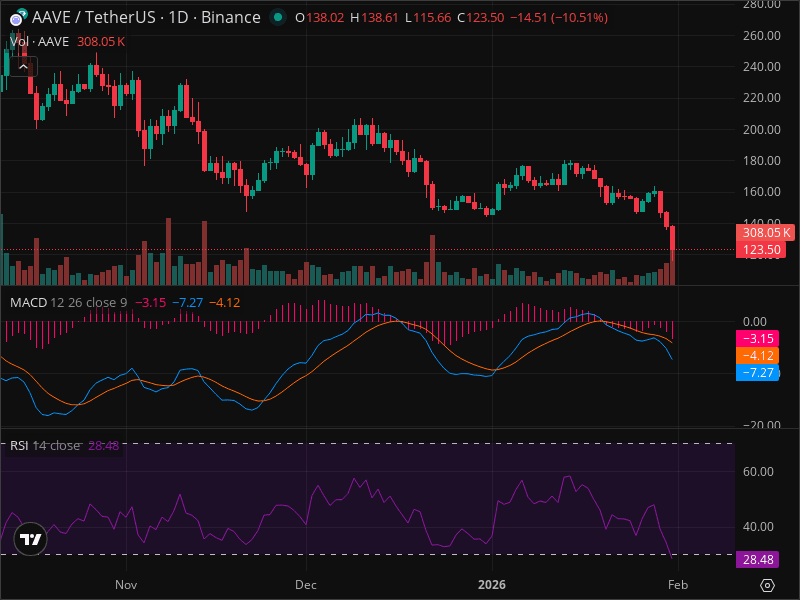Select the MACD 12 26 close 9 legend
Image resolution: width=800 pixels, height=600 pixels.
tap(68, 303)
